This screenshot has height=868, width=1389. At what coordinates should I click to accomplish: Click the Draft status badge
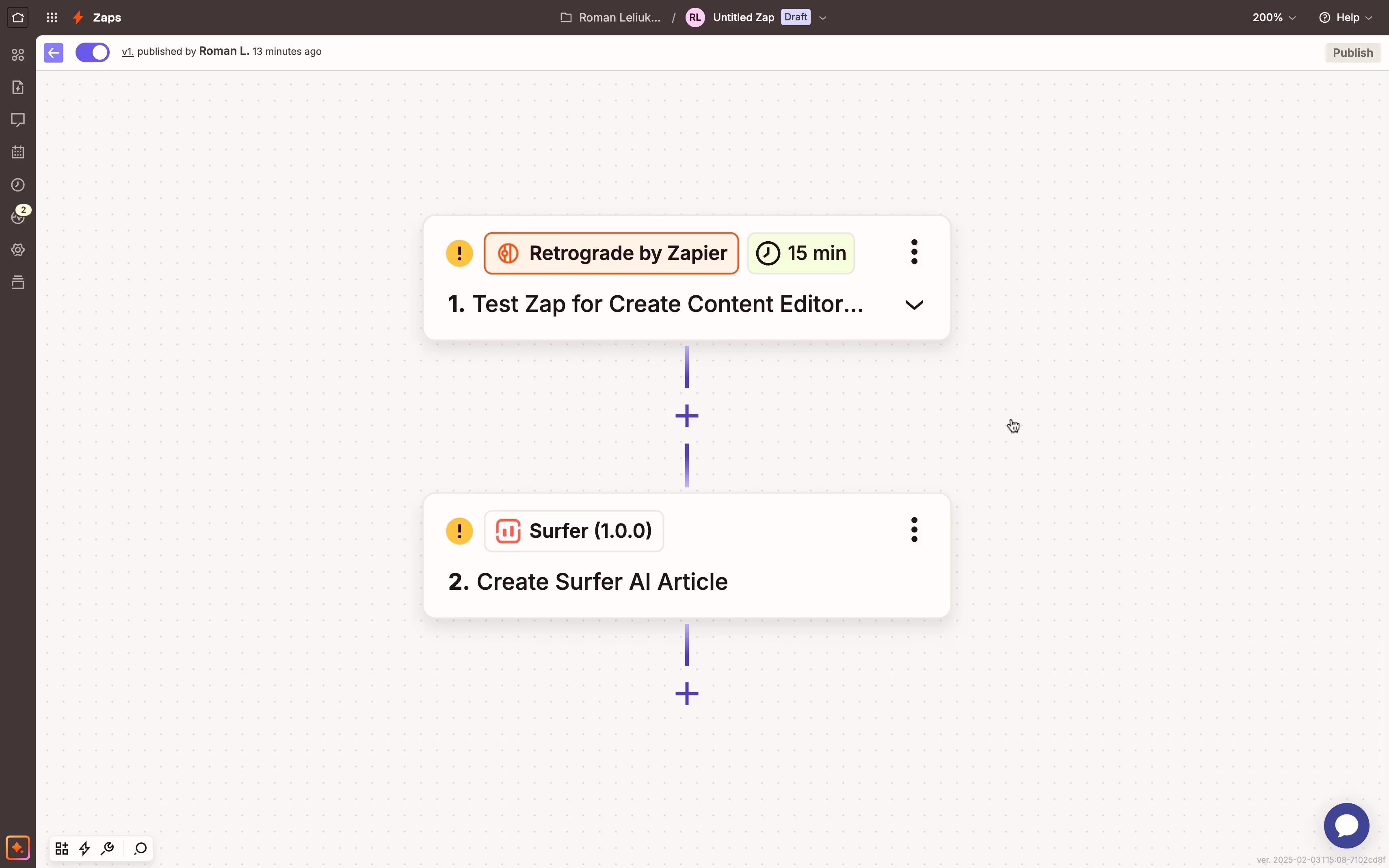[x=796, y=17]
